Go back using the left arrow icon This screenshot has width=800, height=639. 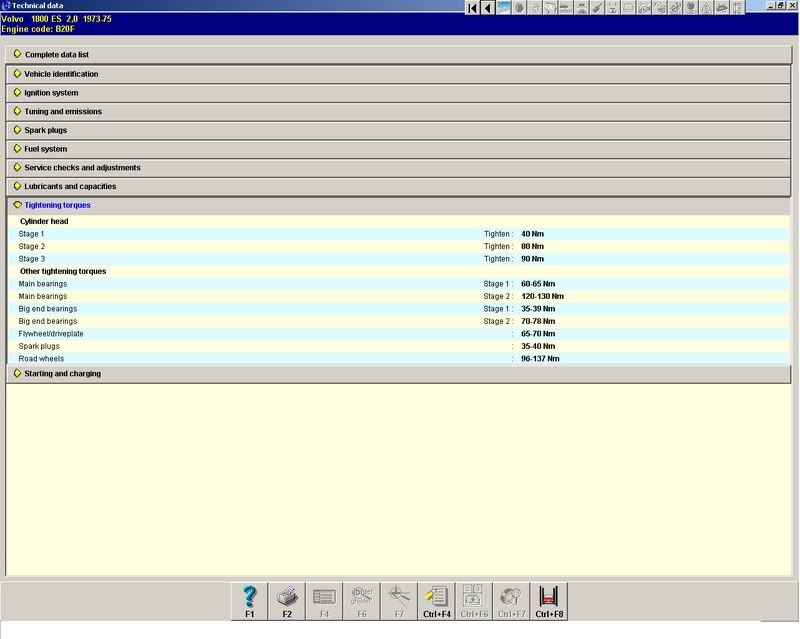coord(488,8)
